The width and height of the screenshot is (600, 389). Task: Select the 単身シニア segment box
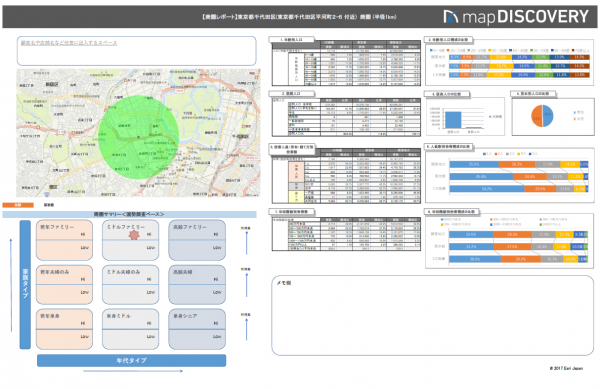(x=197, y=329)
